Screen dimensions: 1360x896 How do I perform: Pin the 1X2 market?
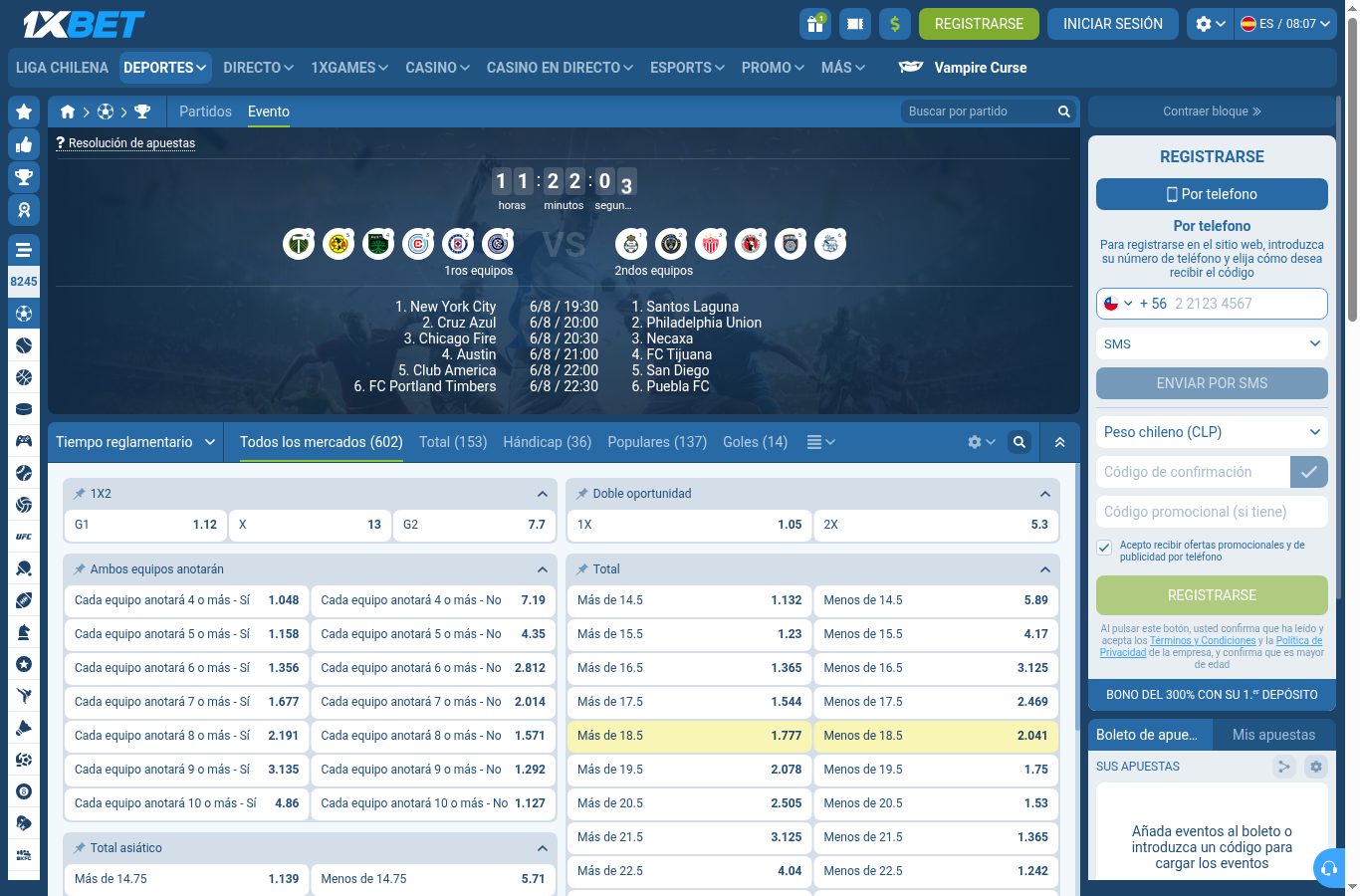pyautogui.click(x=80, y=494)
